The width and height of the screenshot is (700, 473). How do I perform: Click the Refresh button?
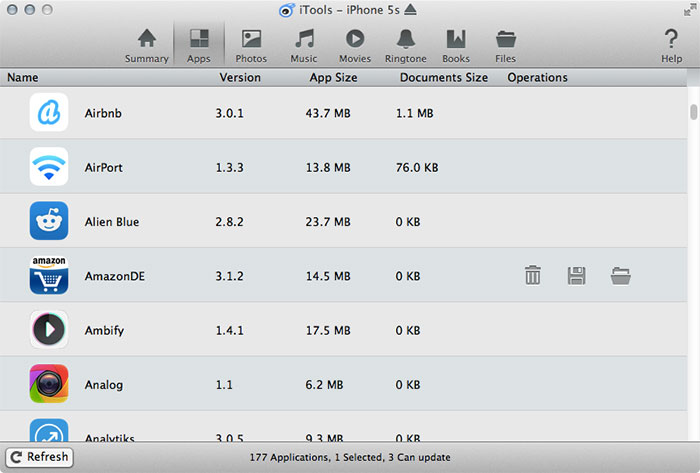pyautogui.click(x=39, y=457)
